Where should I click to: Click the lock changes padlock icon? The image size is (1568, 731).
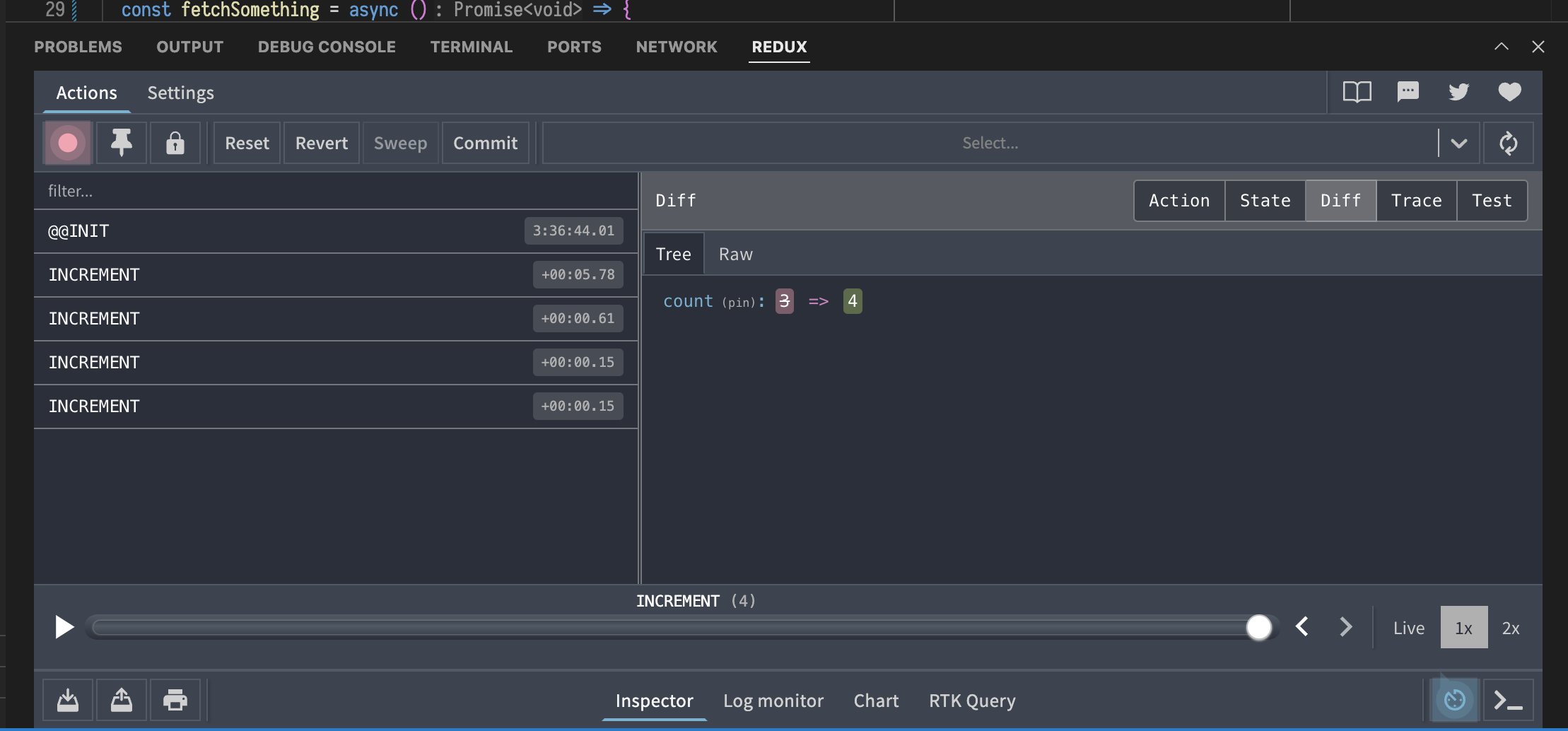[175, 143]
